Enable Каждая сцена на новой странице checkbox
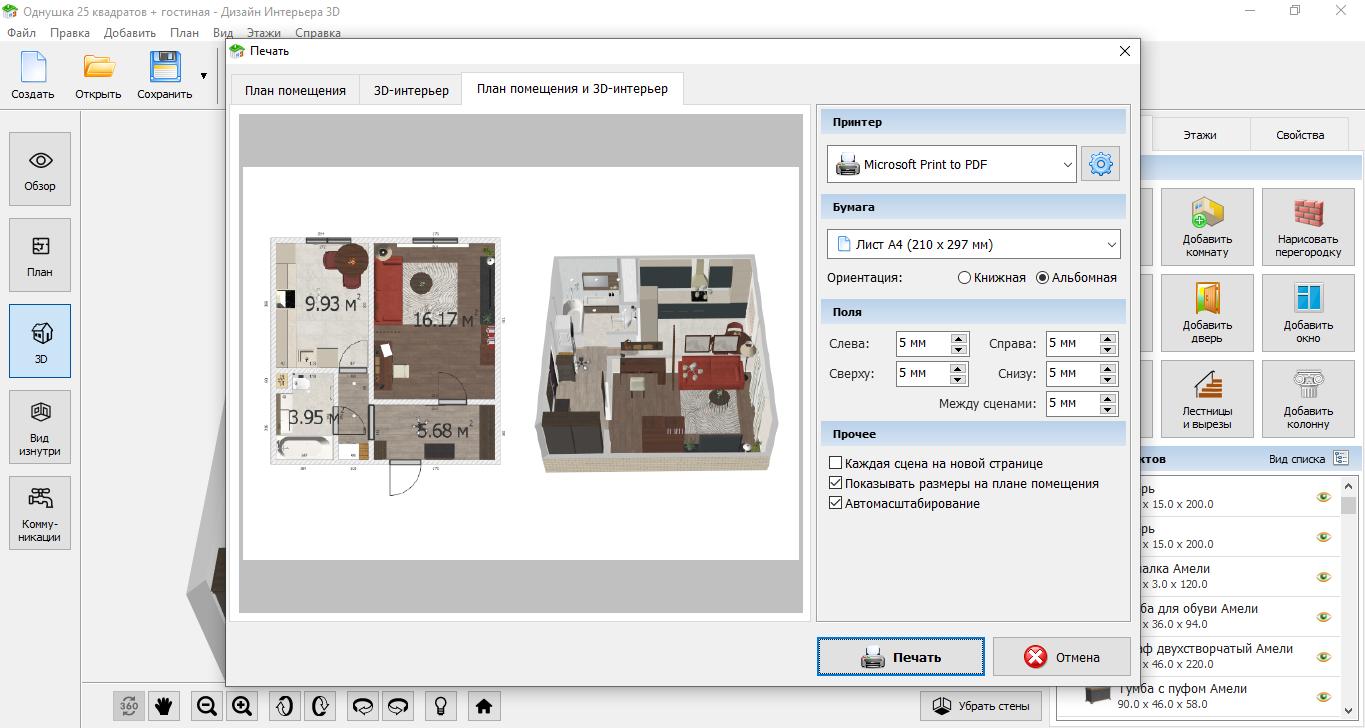Screen dimensions: 1365x728 click(x=836, y=463)
